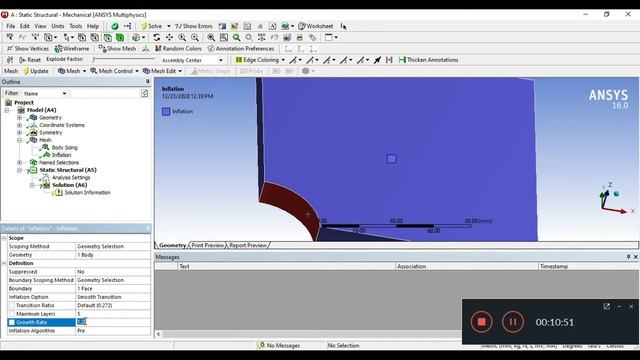
Task: Click the print icon in toolbar
Action: (300, 37)
